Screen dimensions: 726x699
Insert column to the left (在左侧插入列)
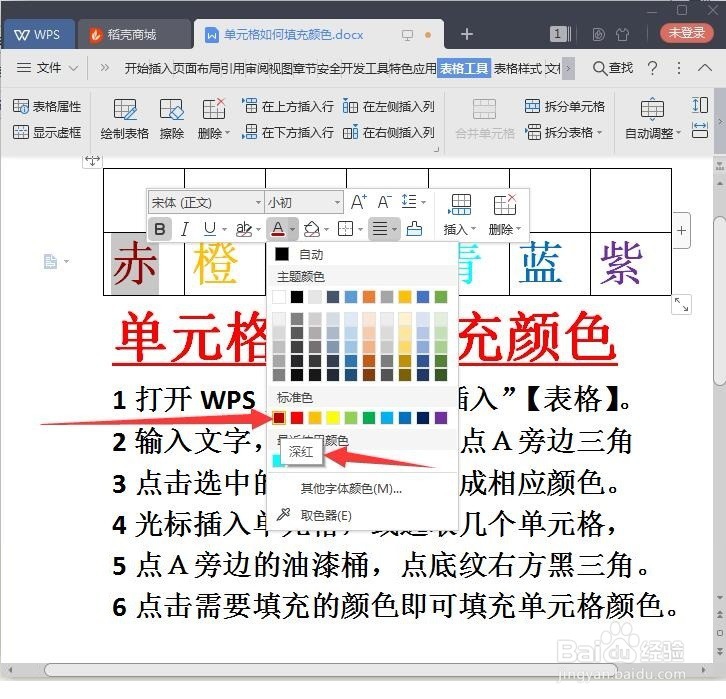tap(388, 106)
